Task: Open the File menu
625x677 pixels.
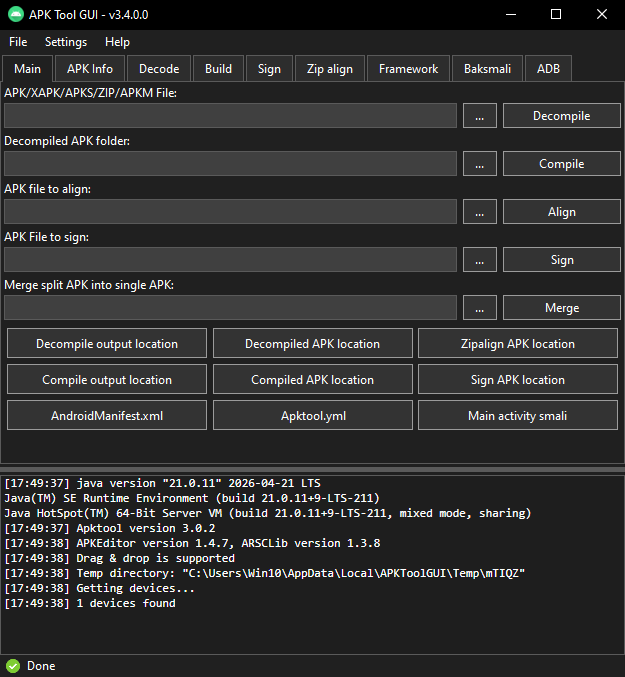Action: [x=18, y=42]
